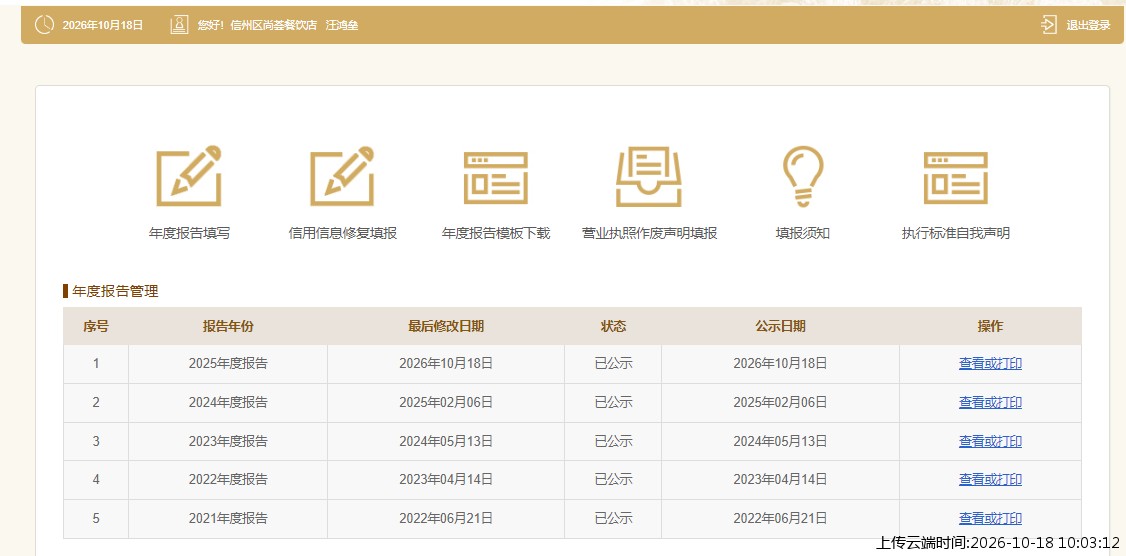Click publication date 2022年06月21日

(780, 518)
